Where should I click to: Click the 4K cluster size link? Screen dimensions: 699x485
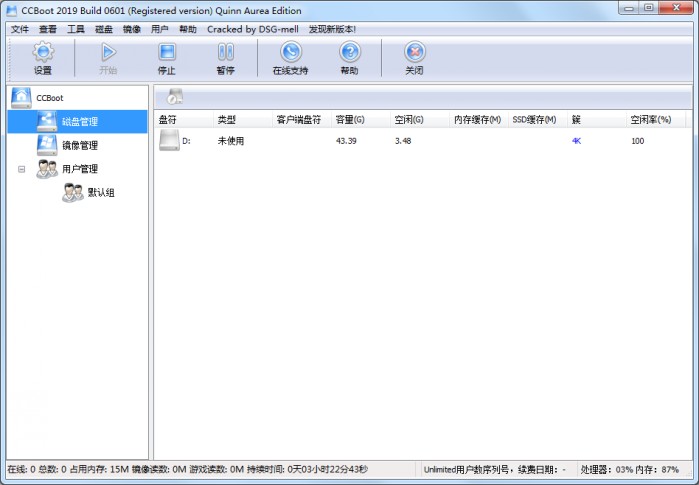tap(576, 141)
